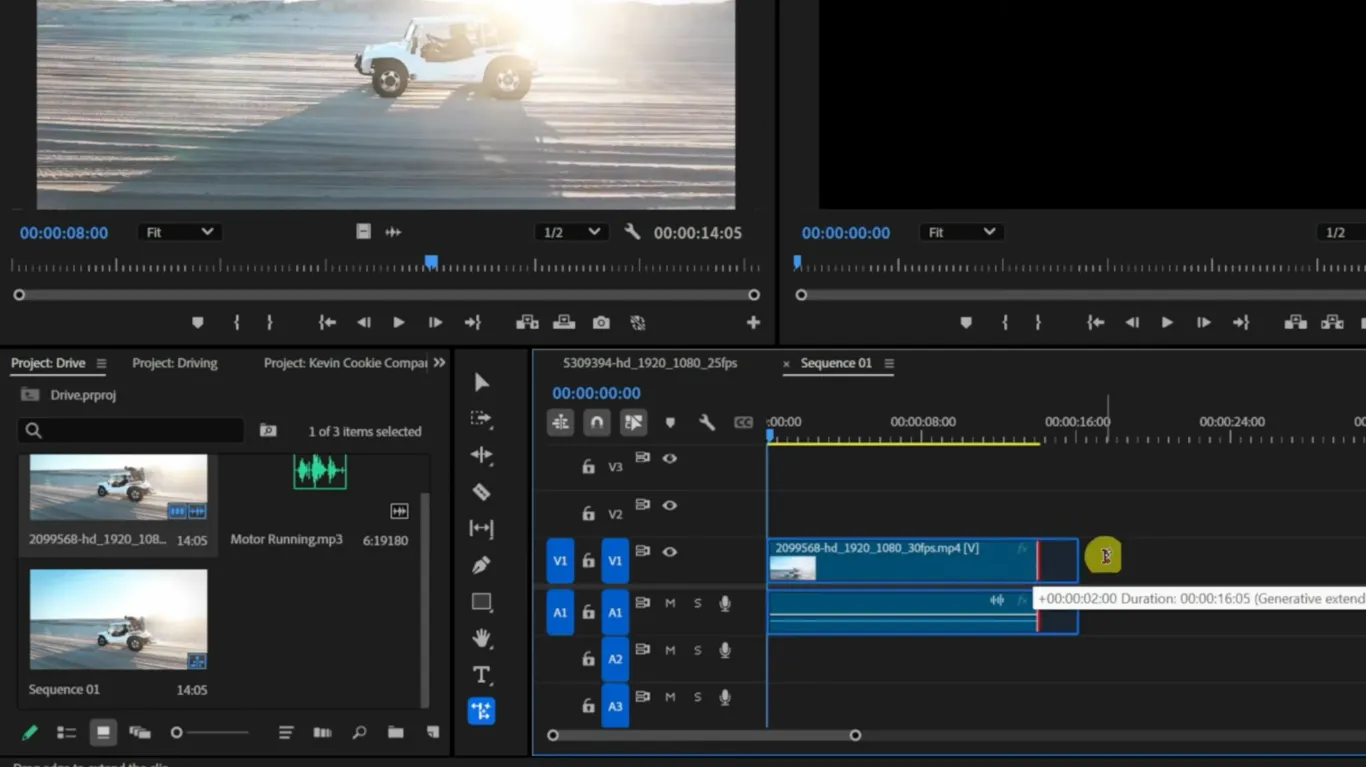The height and width of the screenshot is (767, 1366).
Task: Open the Source monitor Fit zoom dropdown
Action: point(180,232)
